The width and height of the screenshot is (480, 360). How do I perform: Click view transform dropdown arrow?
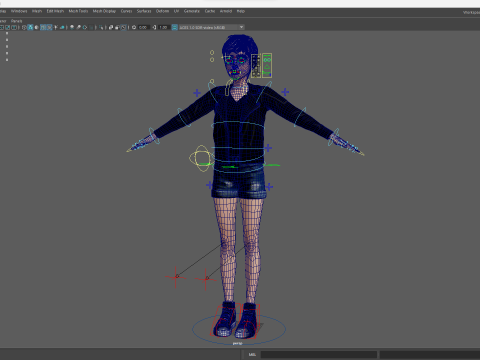tap(241, 27)
